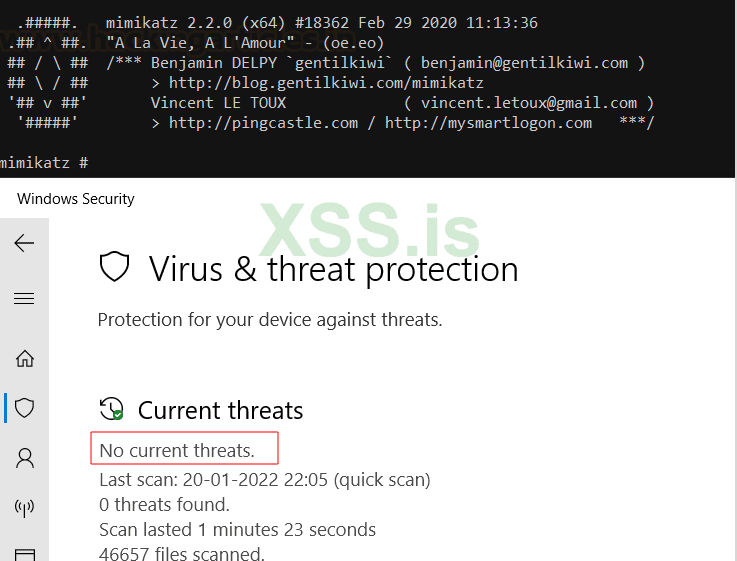Open Firewall & network protection icon

click(x=25, y=508)
